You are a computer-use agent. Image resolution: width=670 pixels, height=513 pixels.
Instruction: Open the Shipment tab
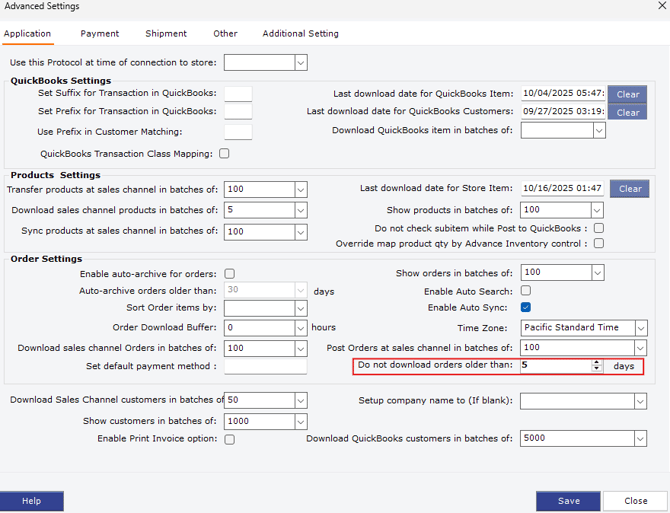pyautogui.click(x=166, y=34)
